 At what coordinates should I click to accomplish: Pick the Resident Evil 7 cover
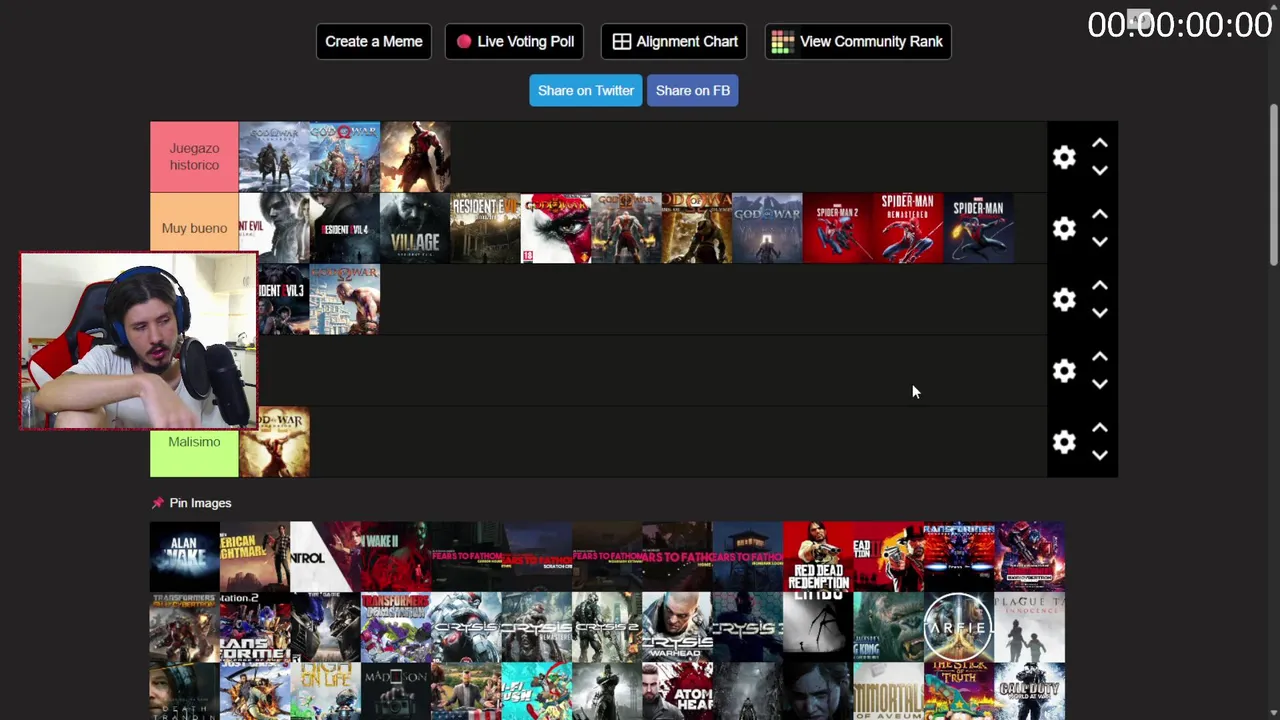click(486, 228)
